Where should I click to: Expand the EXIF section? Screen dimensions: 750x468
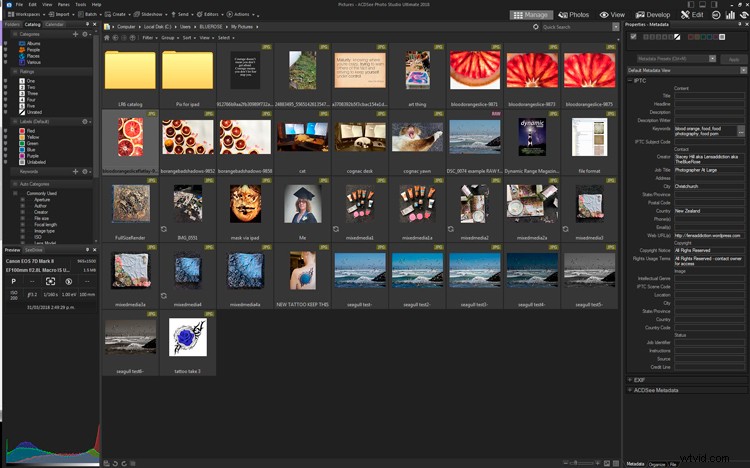click(x=630, y=380)
